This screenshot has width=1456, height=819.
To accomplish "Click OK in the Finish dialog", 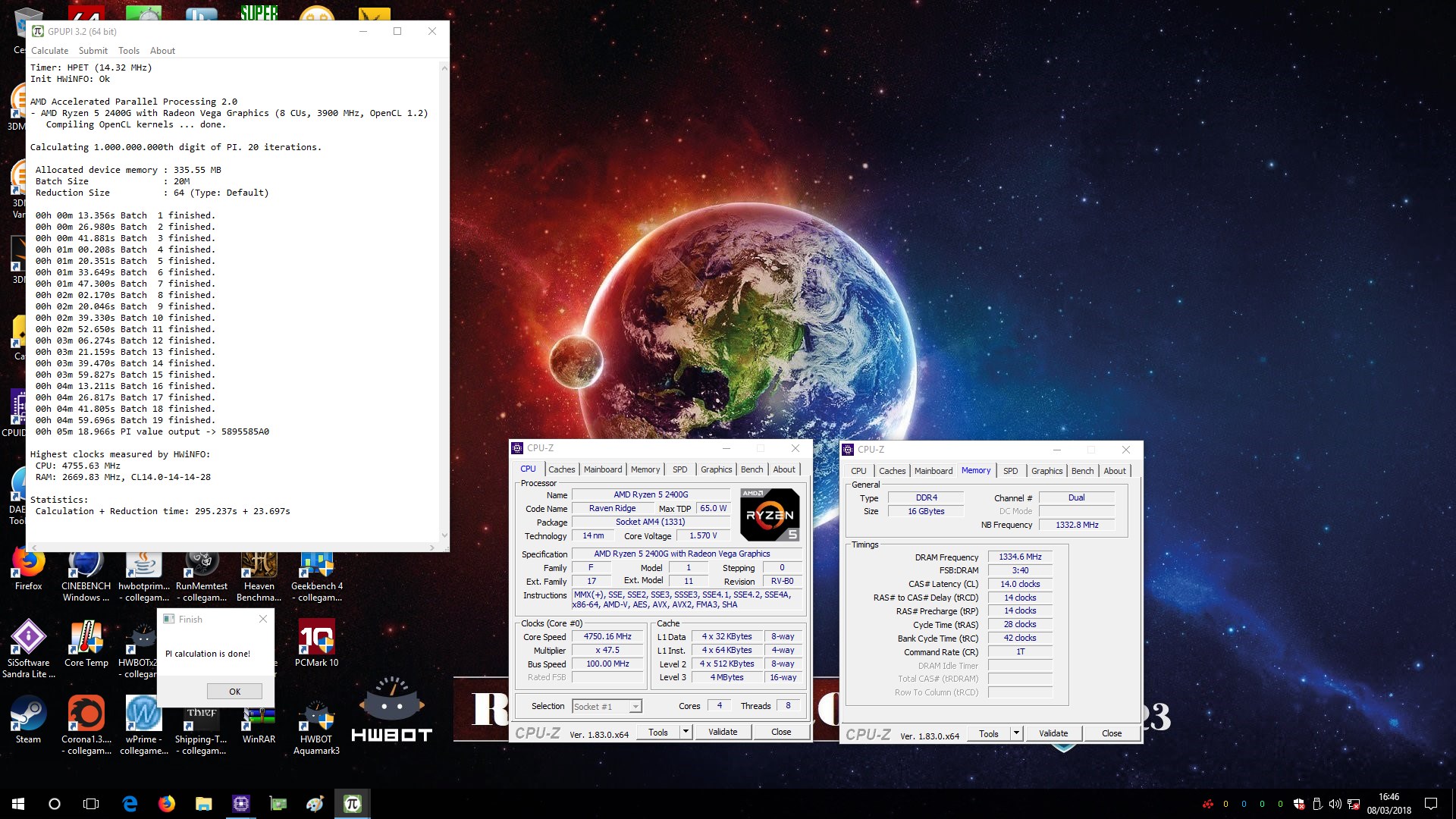I will click(x=234, y=692).
